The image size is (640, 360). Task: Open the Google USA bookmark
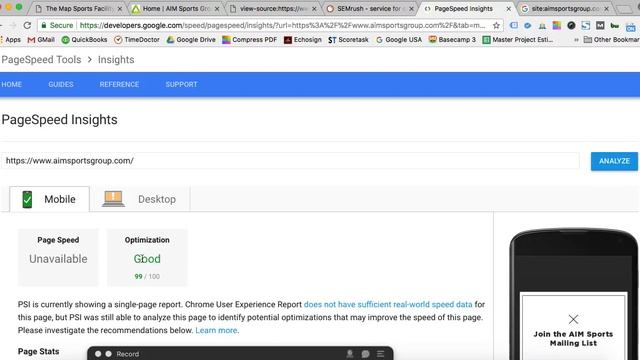[x=399, y=40]
